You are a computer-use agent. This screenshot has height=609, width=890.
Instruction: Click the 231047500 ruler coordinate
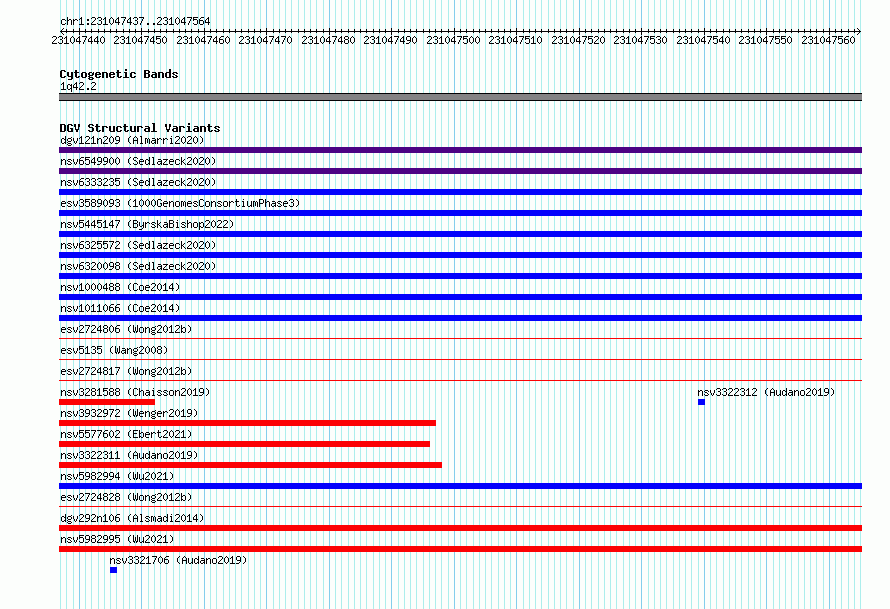pos(453,40)
